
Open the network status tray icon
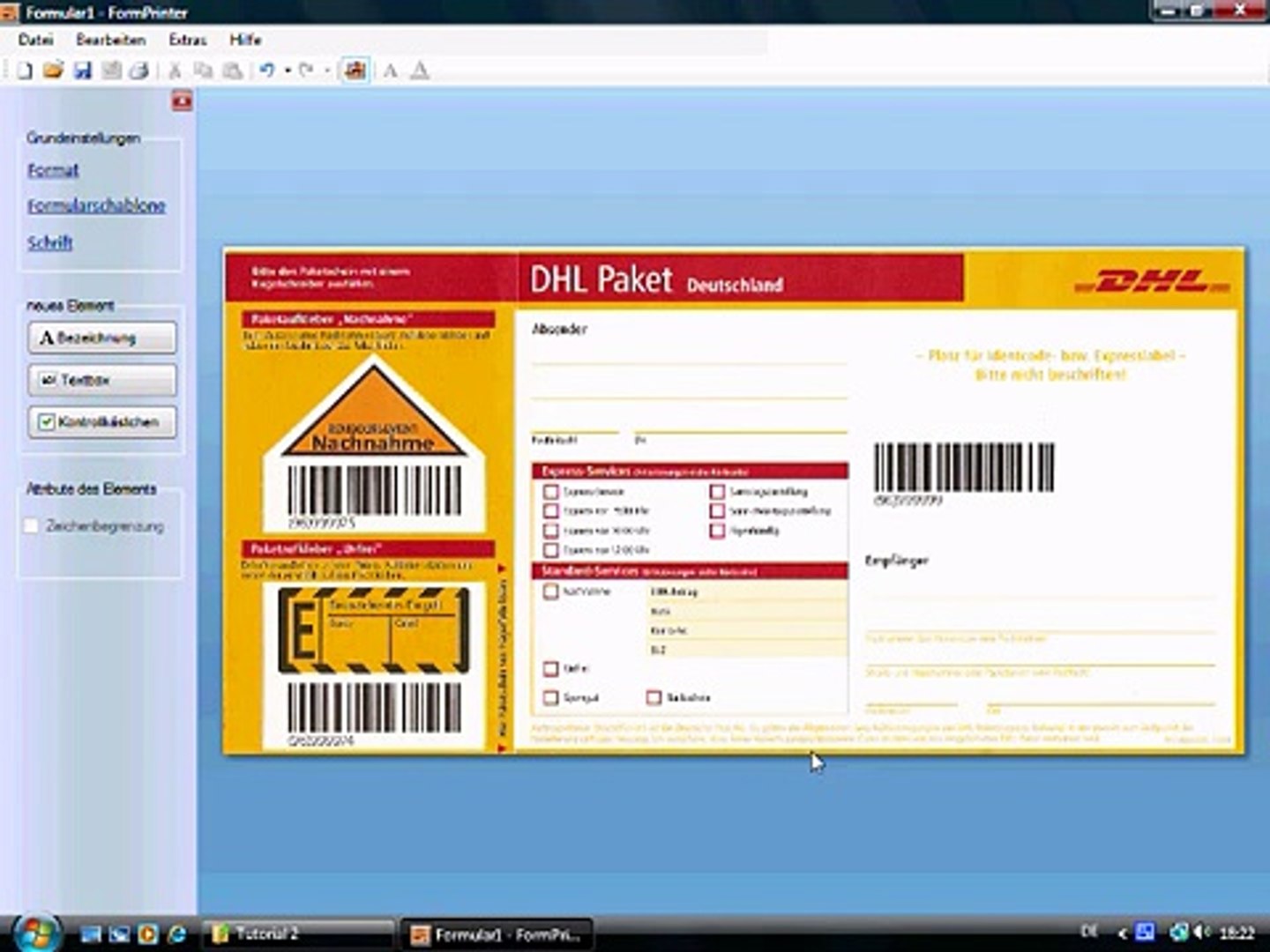[1178, 932]
